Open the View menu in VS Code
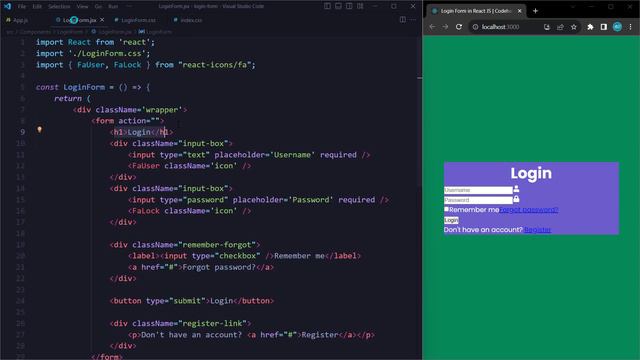The image size is (640, 360). coord(82,7)
